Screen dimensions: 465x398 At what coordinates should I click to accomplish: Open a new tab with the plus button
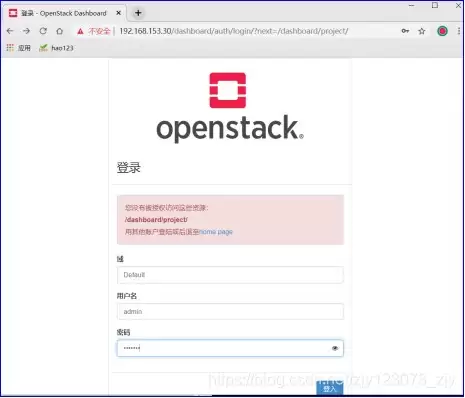138,13
